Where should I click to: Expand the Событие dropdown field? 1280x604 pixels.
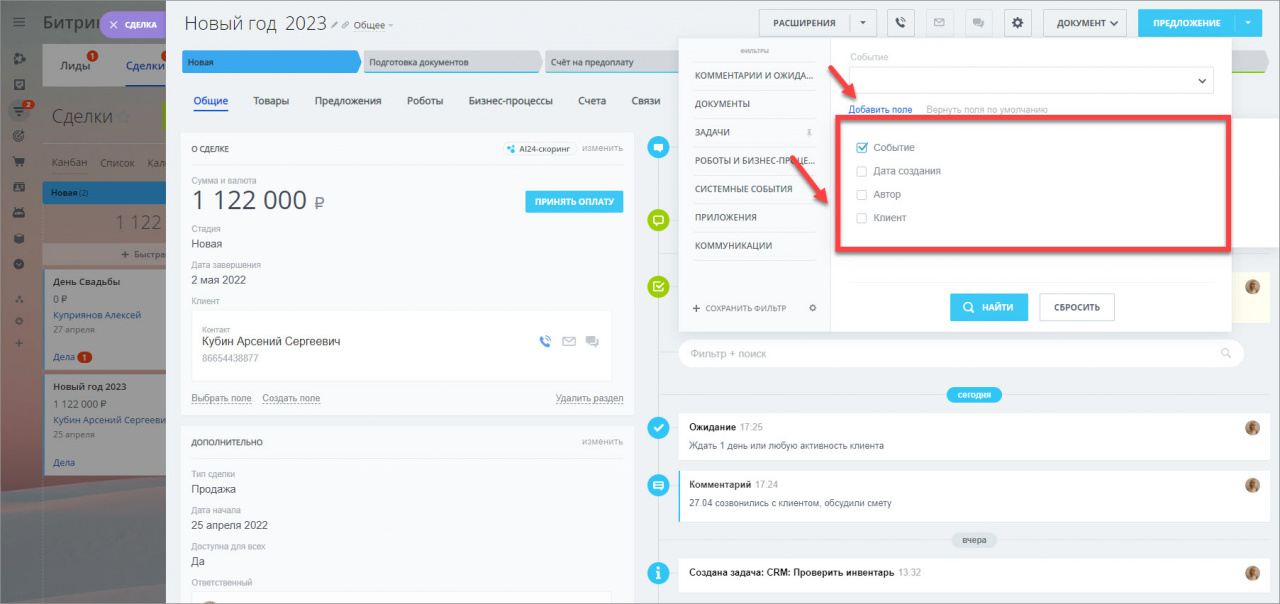pos(1031,80)
